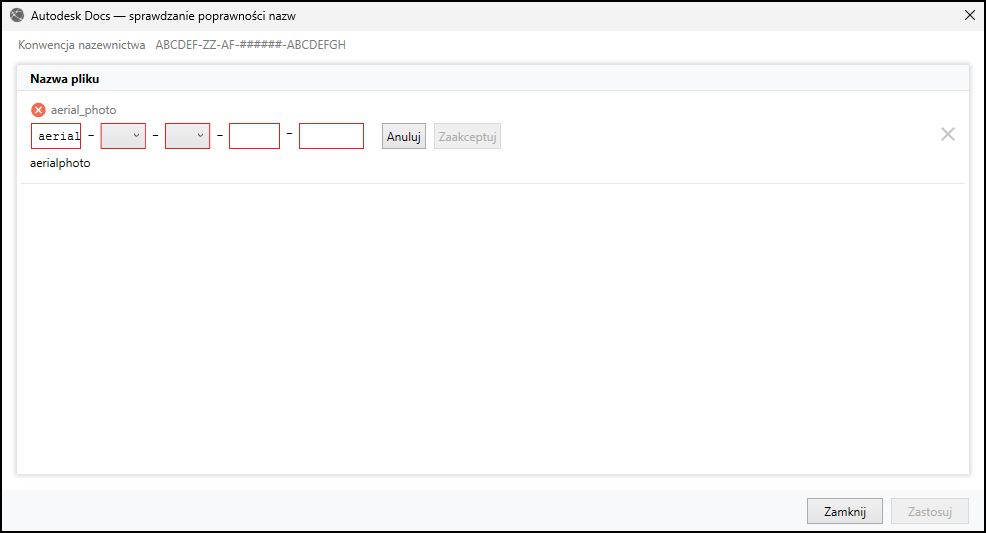Click the grayed-out Zastosuj button
Image resolution: width=986 pixels, height=533 pixels.
tap(929, 512)
